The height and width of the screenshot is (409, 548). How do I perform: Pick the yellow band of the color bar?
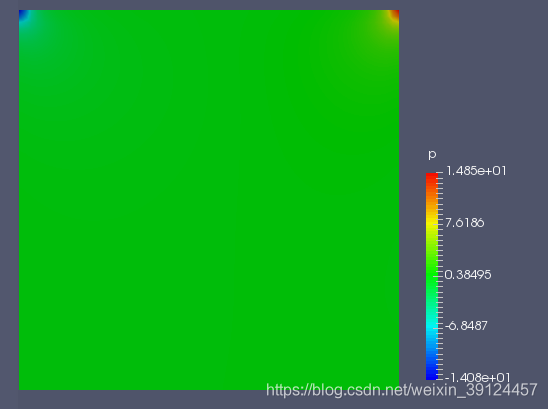pyautogui.click(x=432, y=223)
